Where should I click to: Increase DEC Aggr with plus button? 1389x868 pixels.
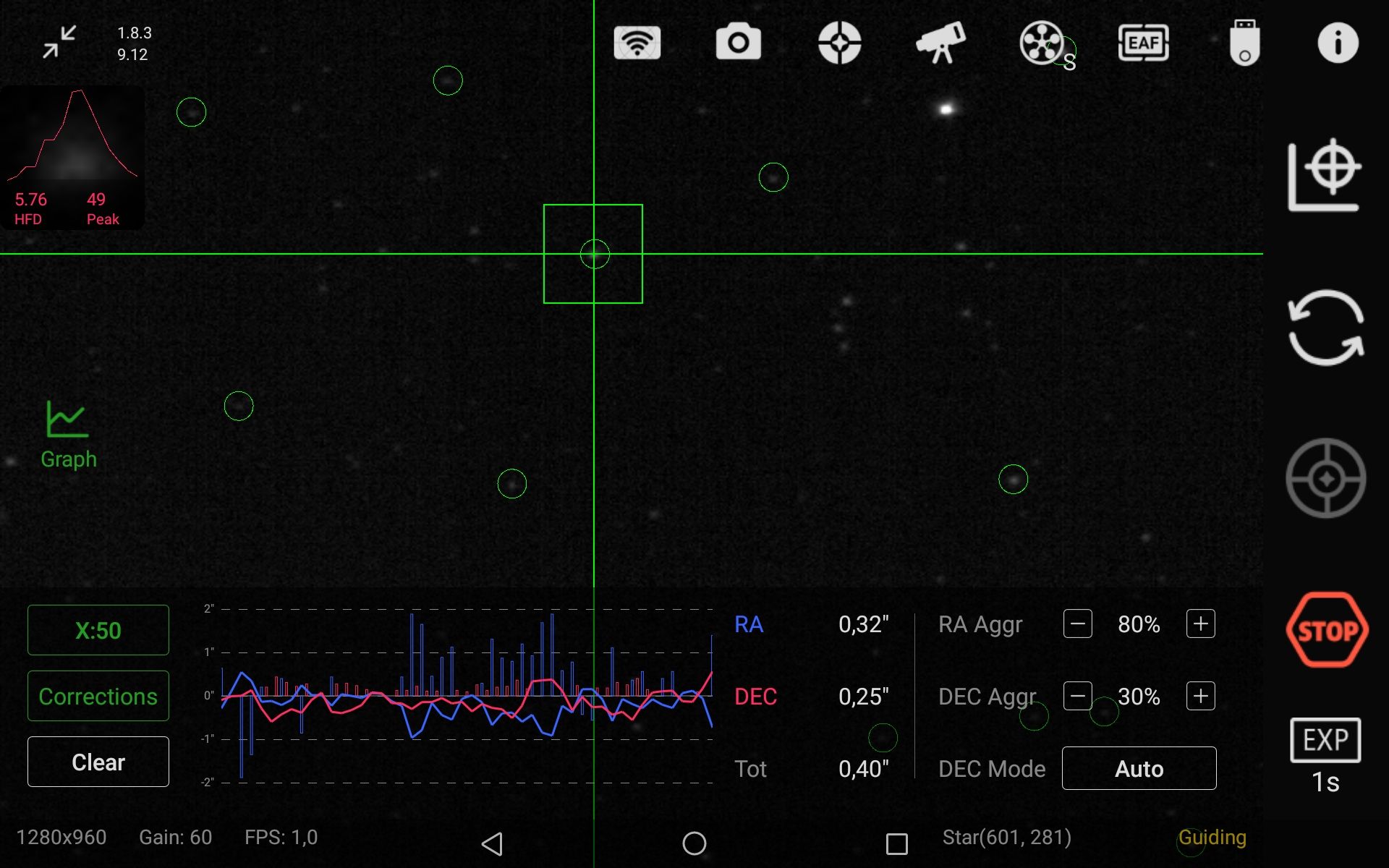click(x=1201, y=696)
